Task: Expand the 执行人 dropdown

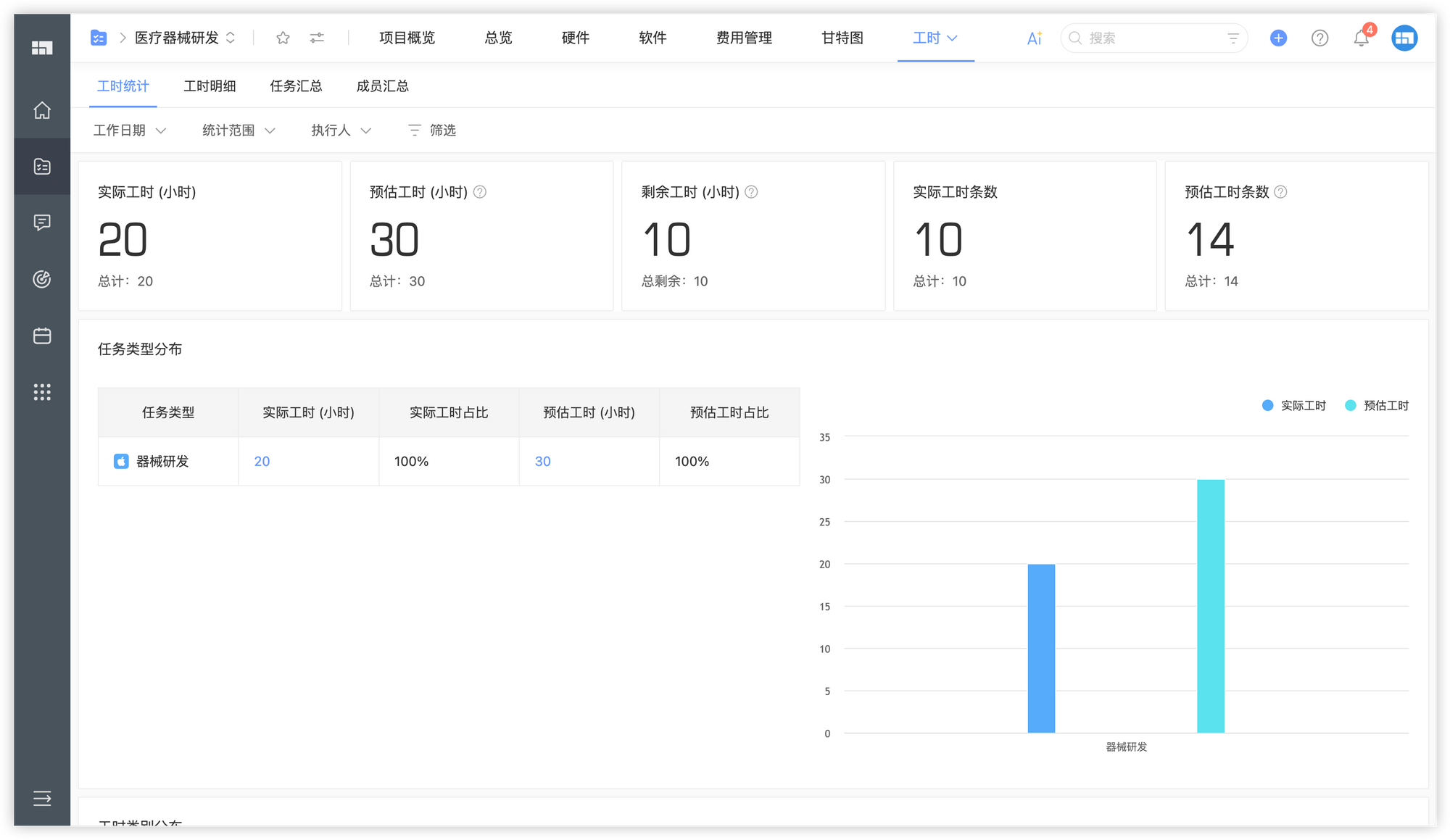Action: (x=341, y=130)
